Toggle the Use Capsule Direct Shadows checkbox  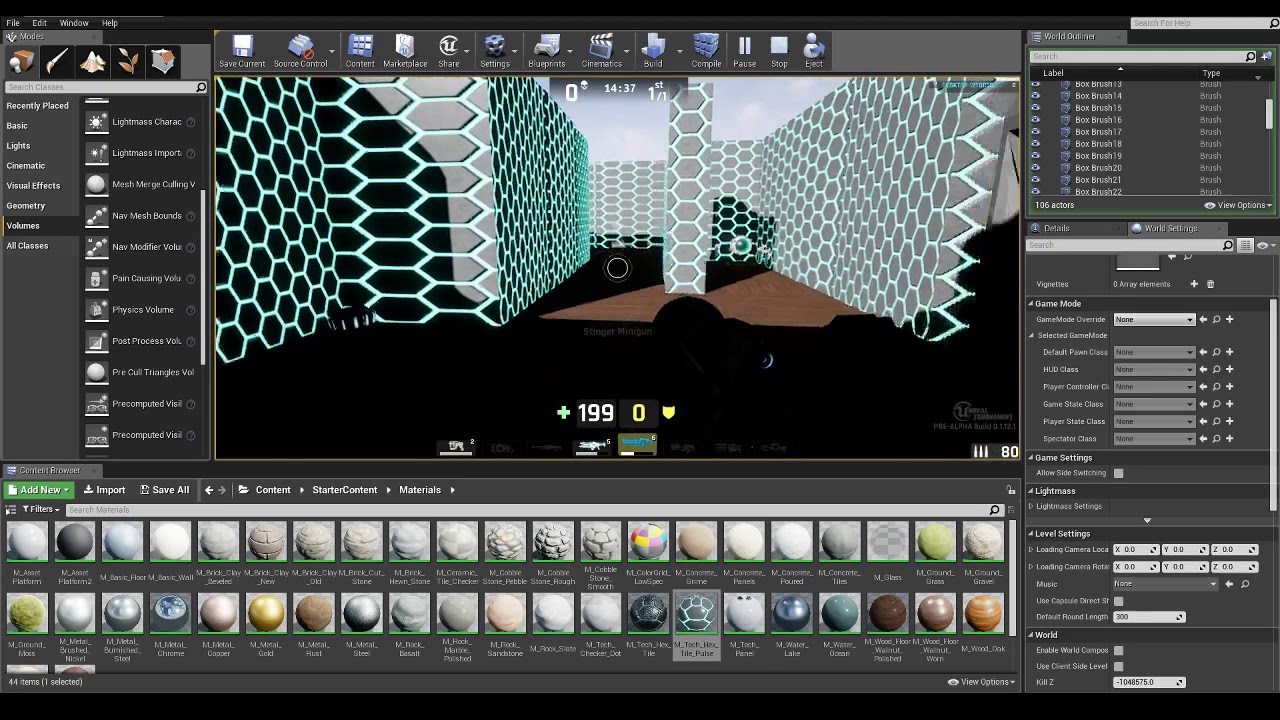coord(1118,601)
